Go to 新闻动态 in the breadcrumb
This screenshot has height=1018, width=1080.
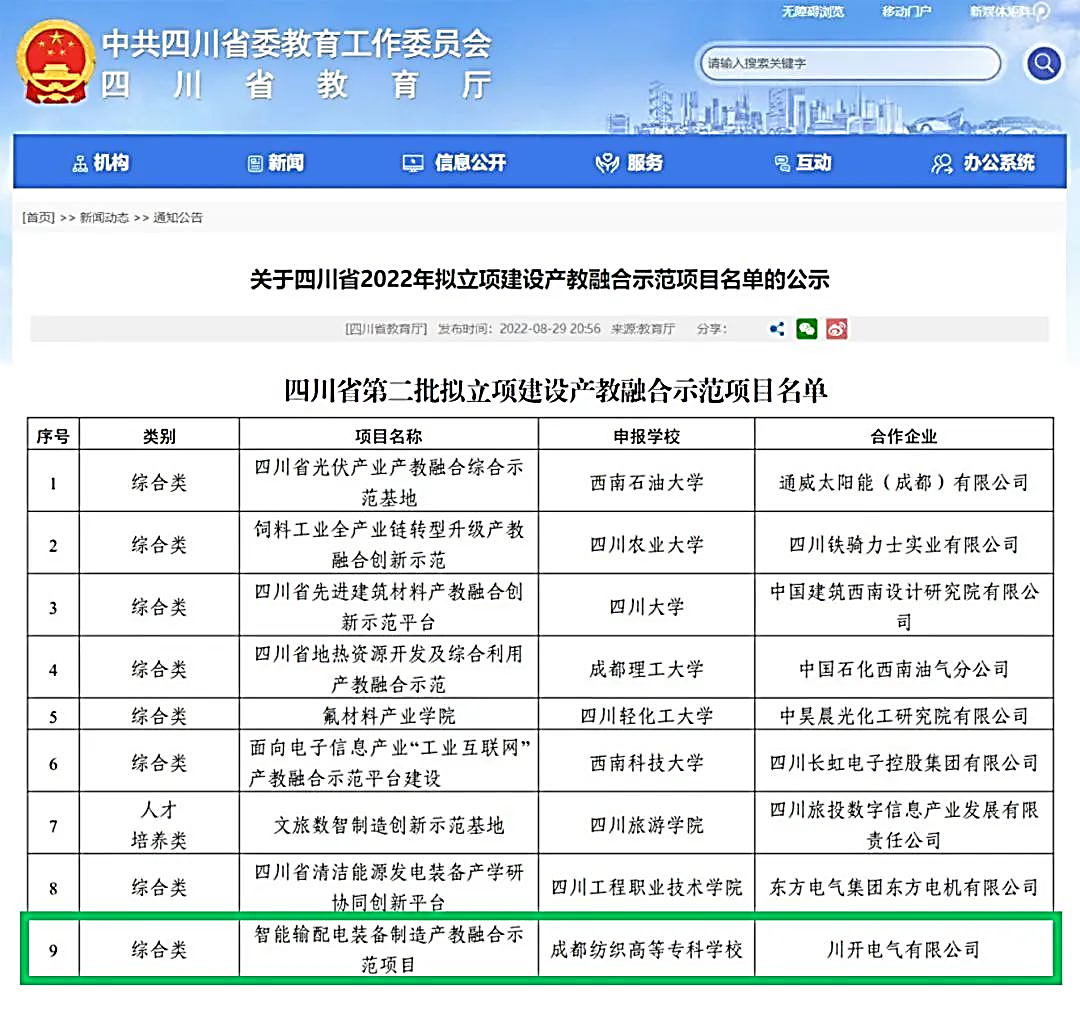(104, 218)
